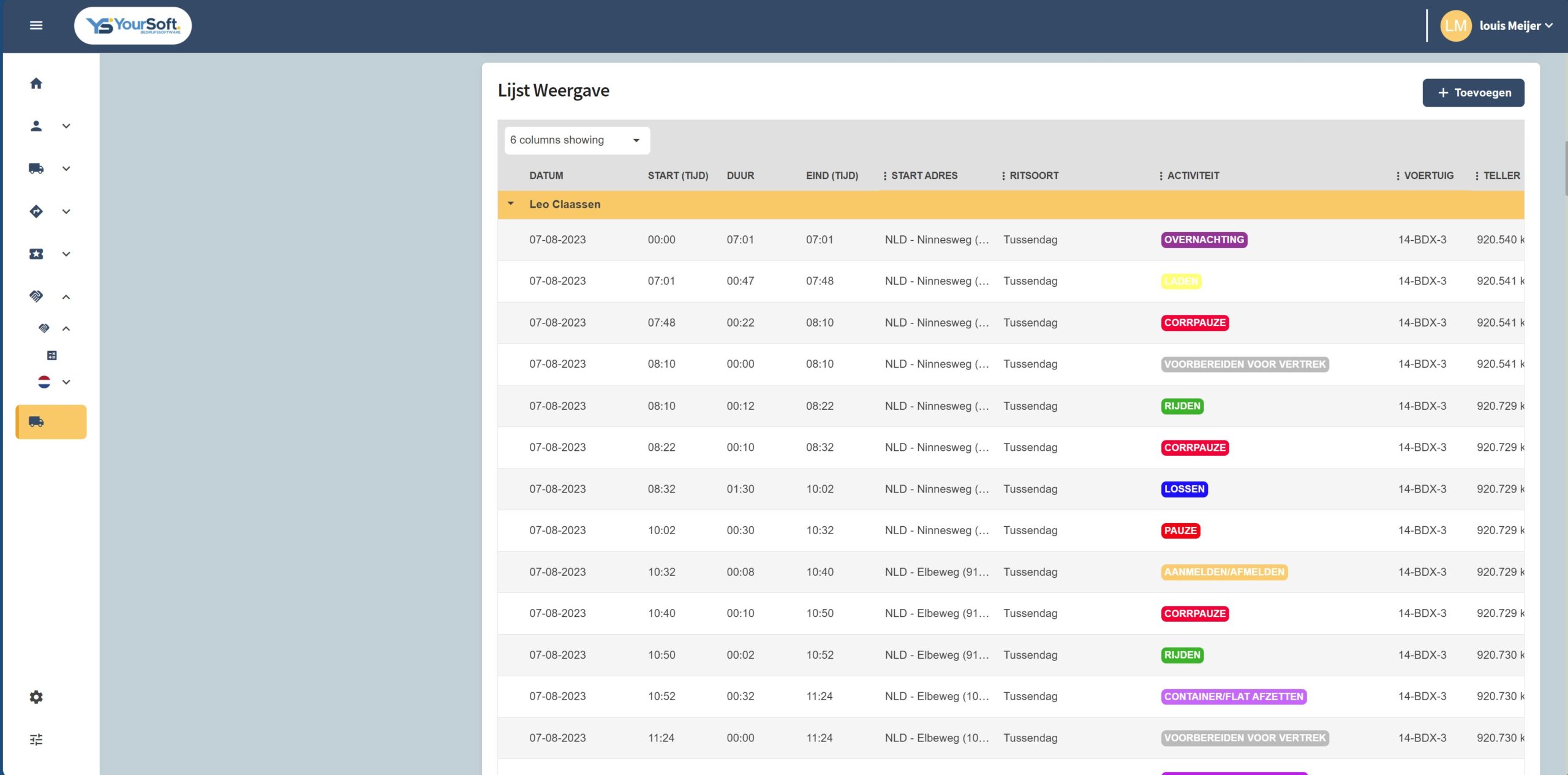The image size is (1568, 775).
Task: Collapse the Leo Claassen group row
Action: pos(511,203)
